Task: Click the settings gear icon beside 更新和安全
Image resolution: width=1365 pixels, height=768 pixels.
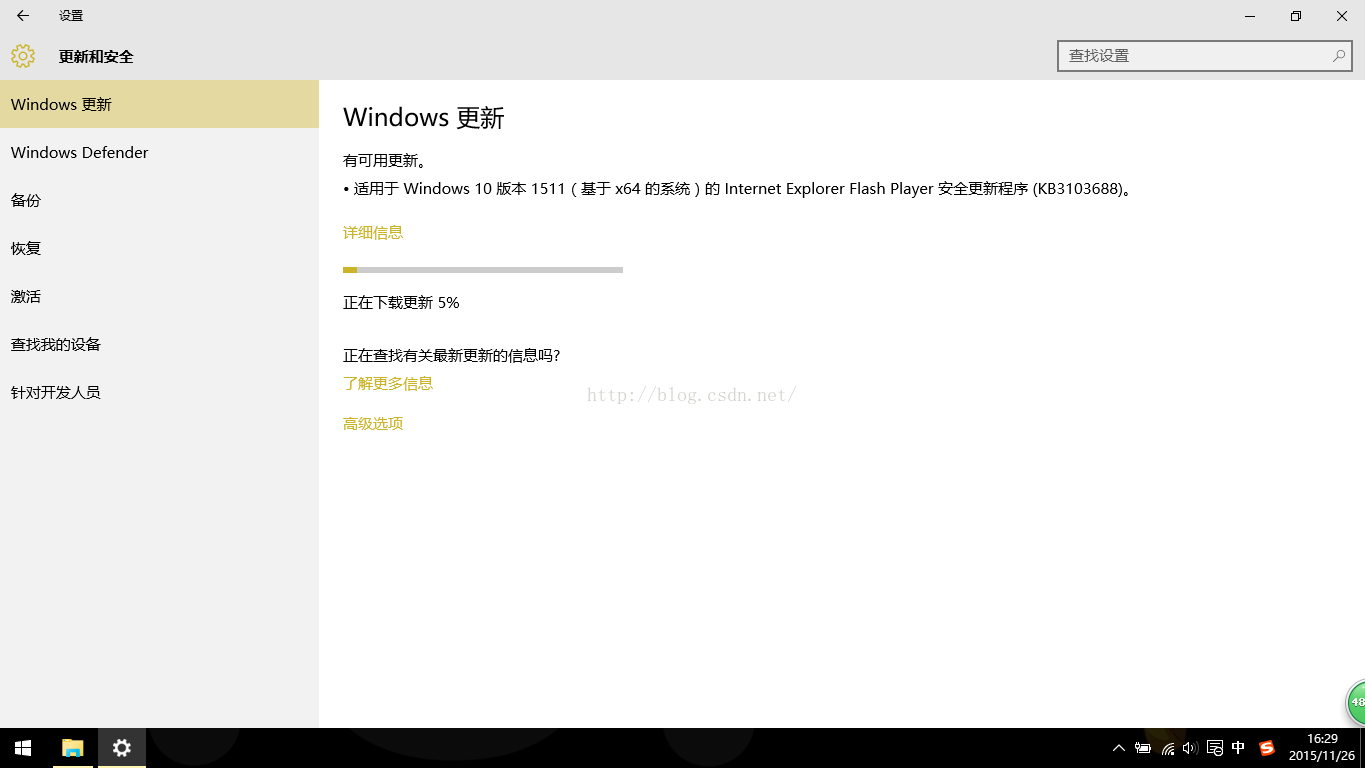Action: (23, 56)
